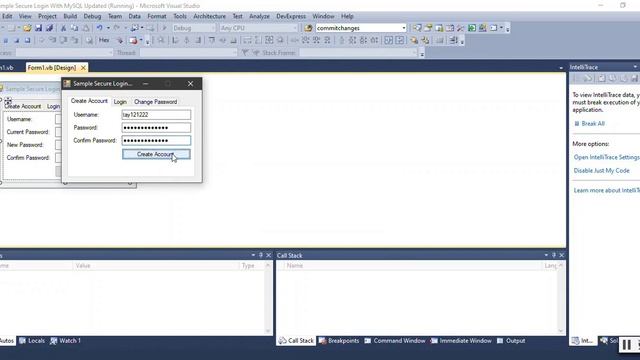This screenshot has width=640, height=360.
Task: Open the IntelliTrace panel options dropdown
Action: (x=635, y=67)
